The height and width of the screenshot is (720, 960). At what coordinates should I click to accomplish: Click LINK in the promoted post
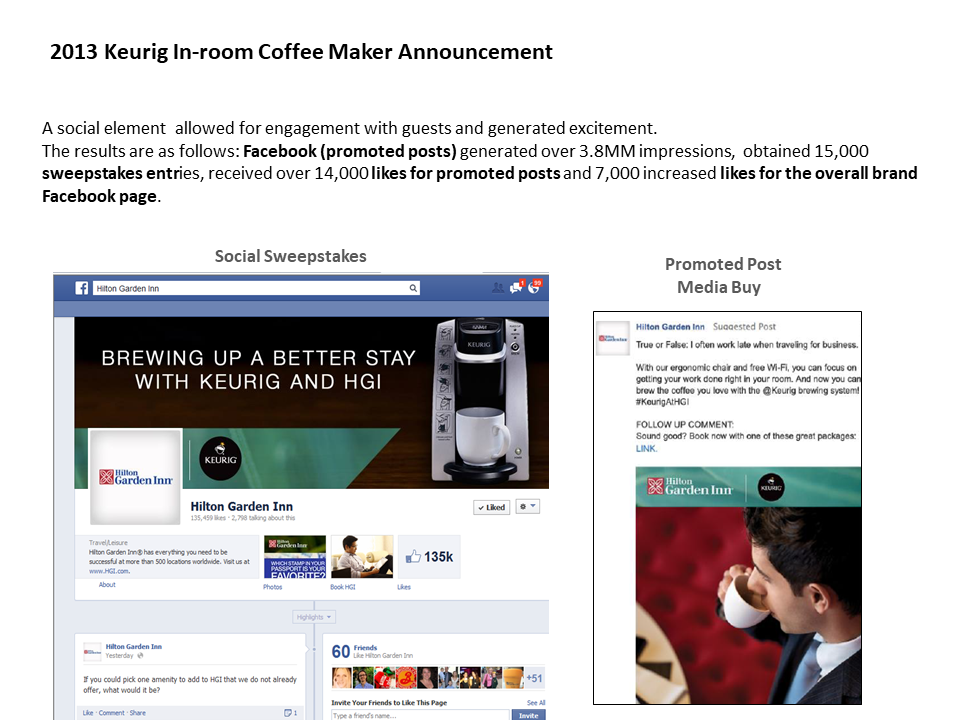click(x=646, y=449)
